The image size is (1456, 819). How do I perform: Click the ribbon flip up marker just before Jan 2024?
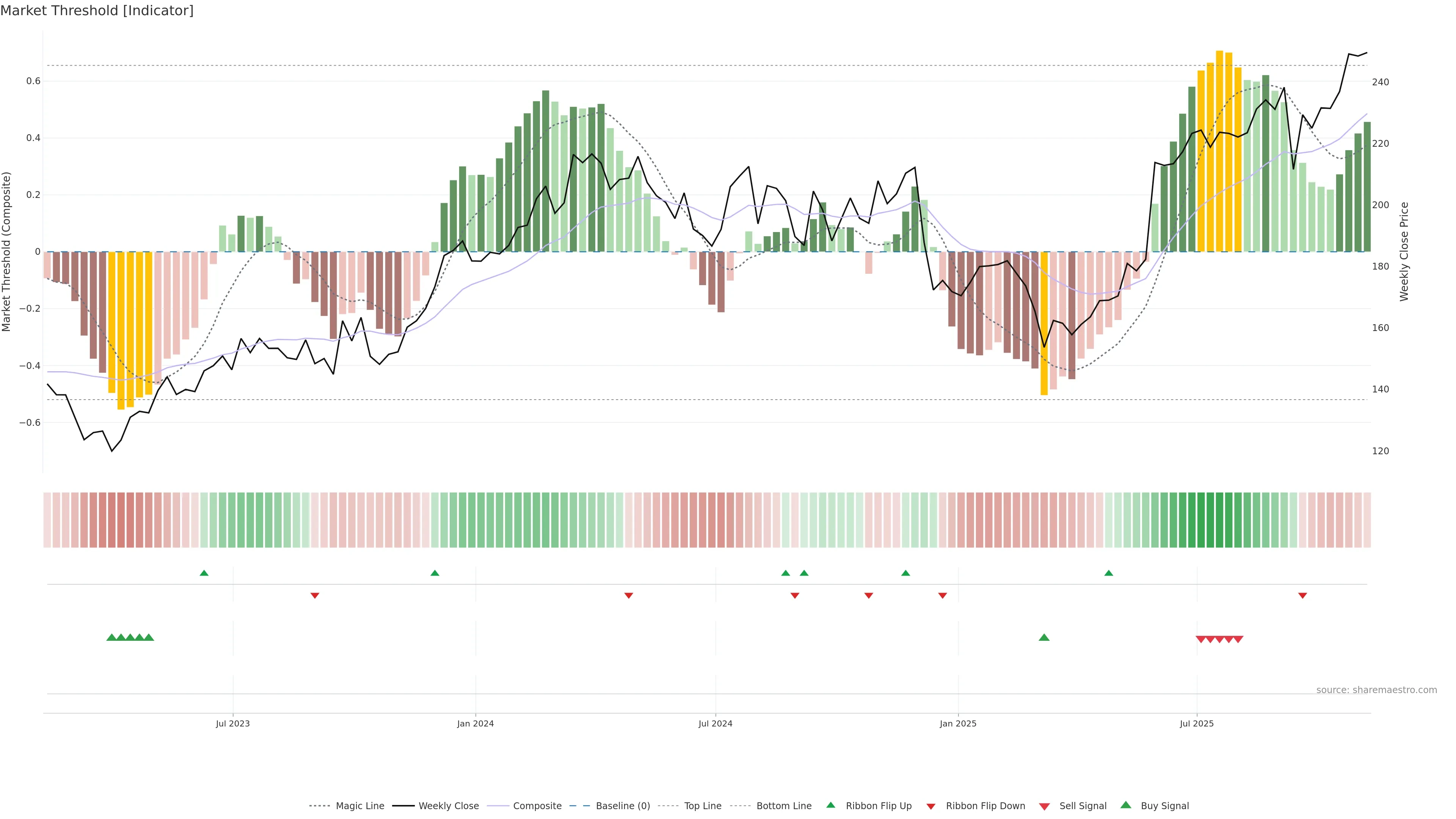pos(435,573)
